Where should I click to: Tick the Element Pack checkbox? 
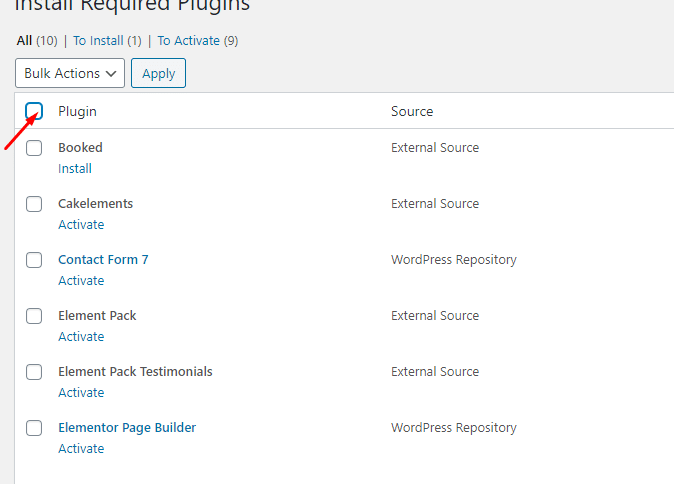click(x=34, y=316)
